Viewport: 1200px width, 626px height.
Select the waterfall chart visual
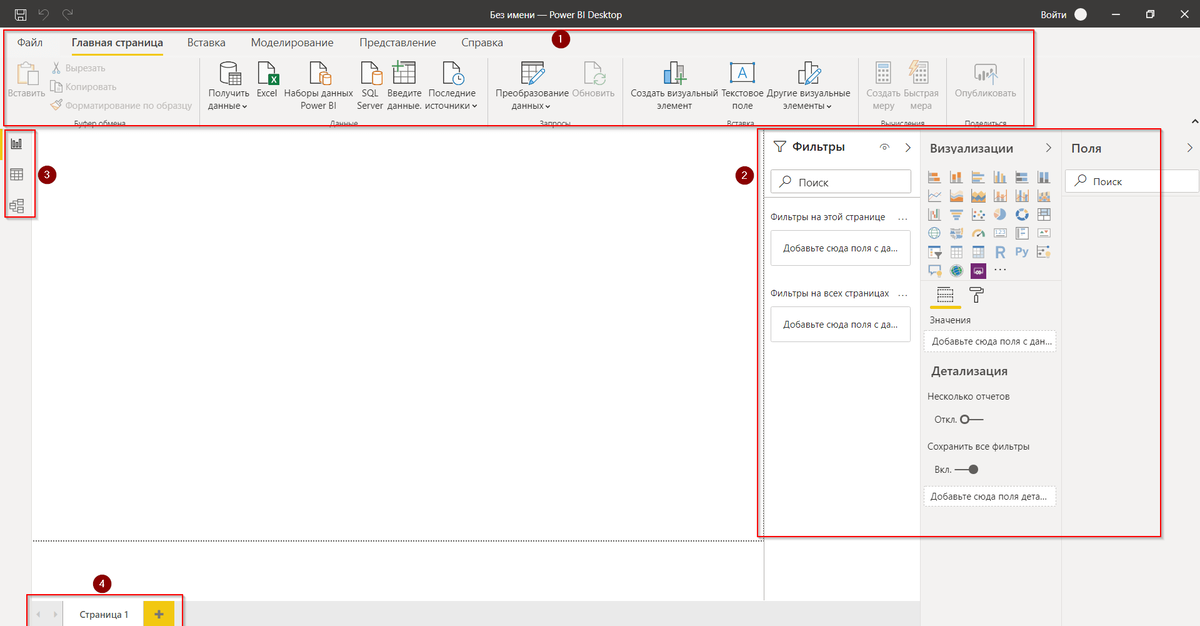point(934,214)
